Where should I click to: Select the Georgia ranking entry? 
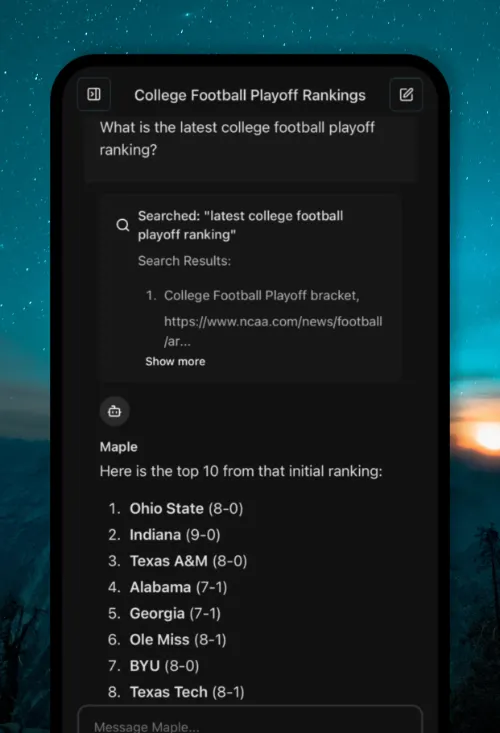pos(175,613)
